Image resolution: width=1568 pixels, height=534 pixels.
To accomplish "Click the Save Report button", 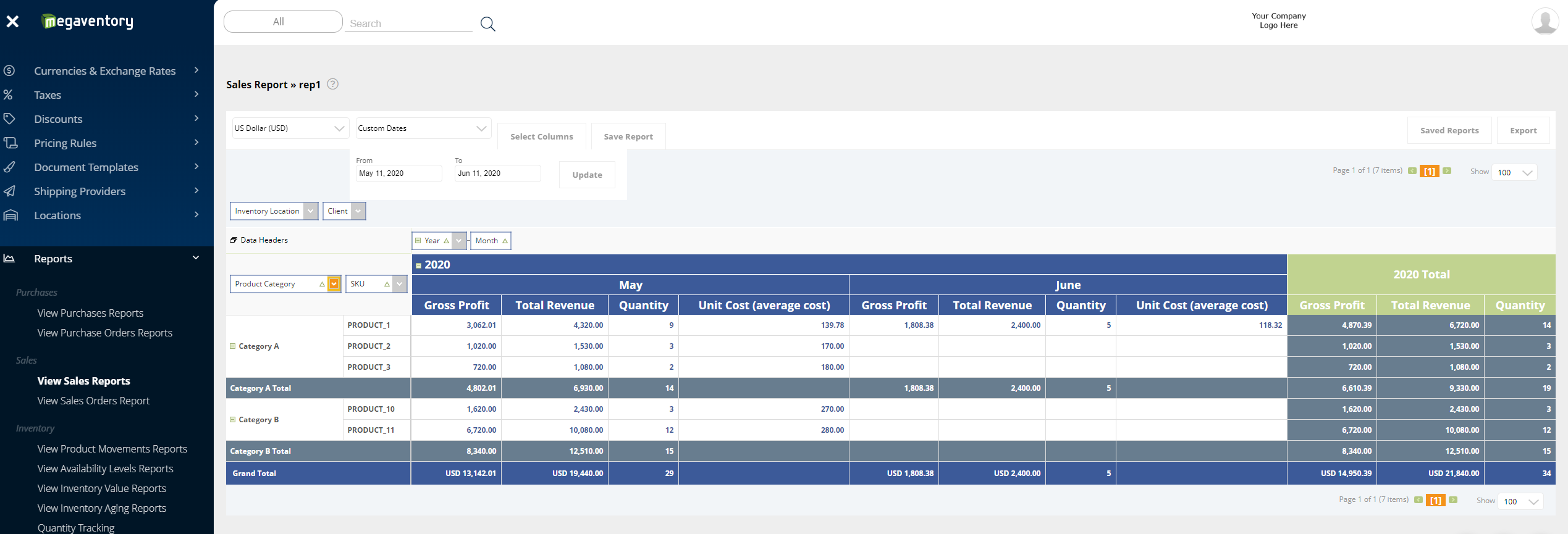I will tap(628, 136).
